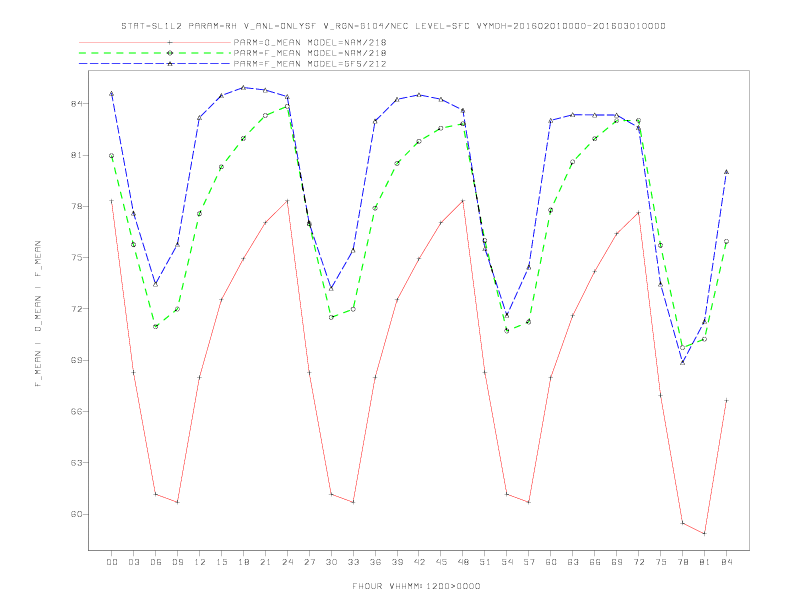Click the blue triangle marker in the legend
Viewport: 792px width, 612px height.
point(170,64)
